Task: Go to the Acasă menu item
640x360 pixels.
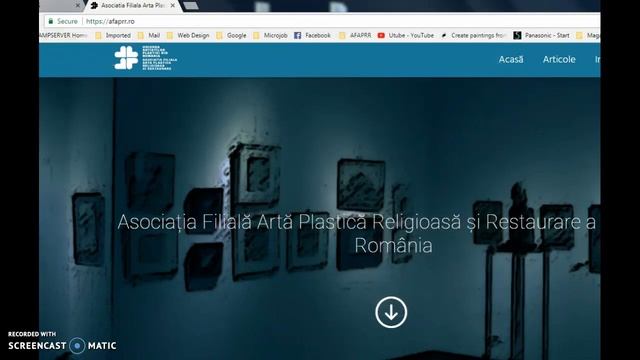Action: [x=511, y=60]
